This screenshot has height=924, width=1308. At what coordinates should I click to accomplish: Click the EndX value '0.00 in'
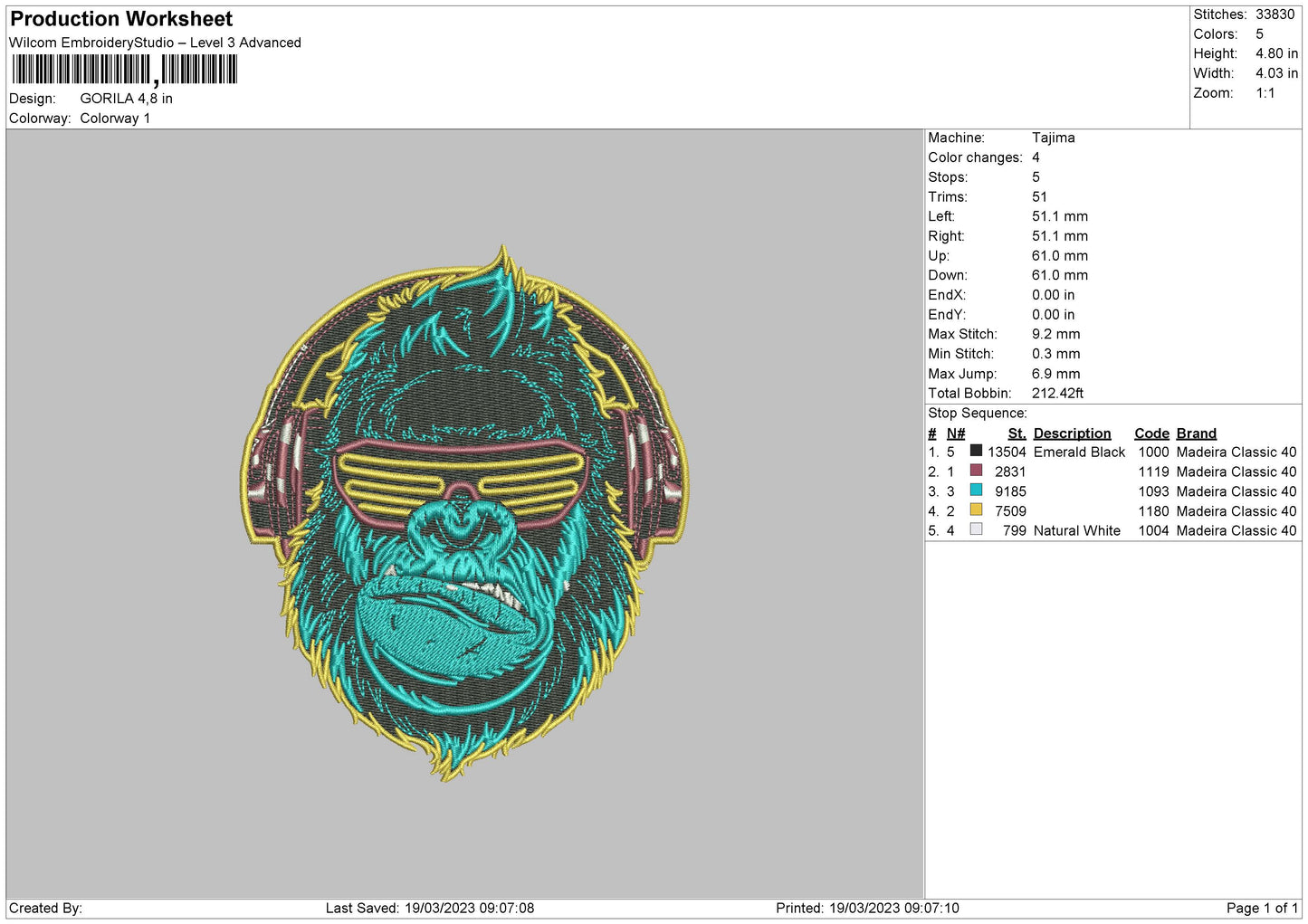pyautogui.click(x=1054, y=295)
